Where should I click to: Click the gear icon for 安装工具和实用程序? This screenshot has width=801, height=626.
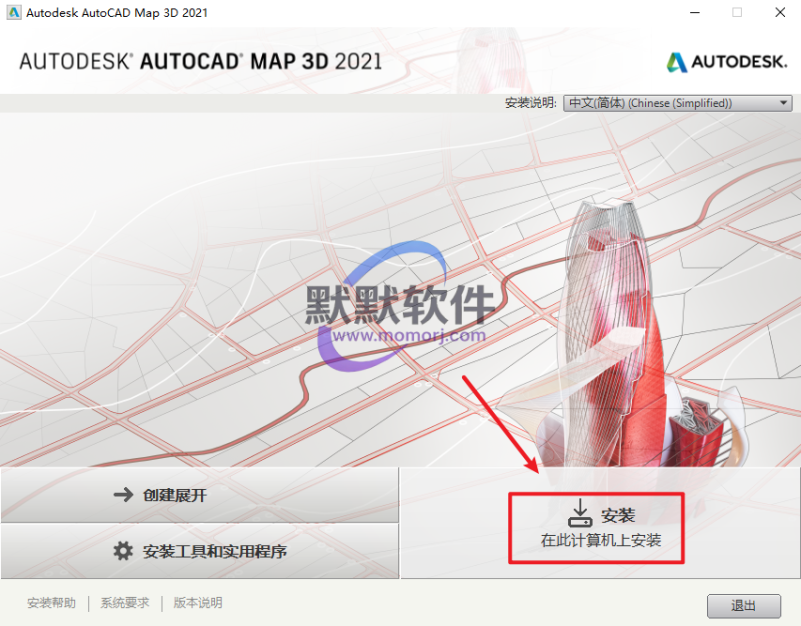pyautogui.click(x=123, y=551)
